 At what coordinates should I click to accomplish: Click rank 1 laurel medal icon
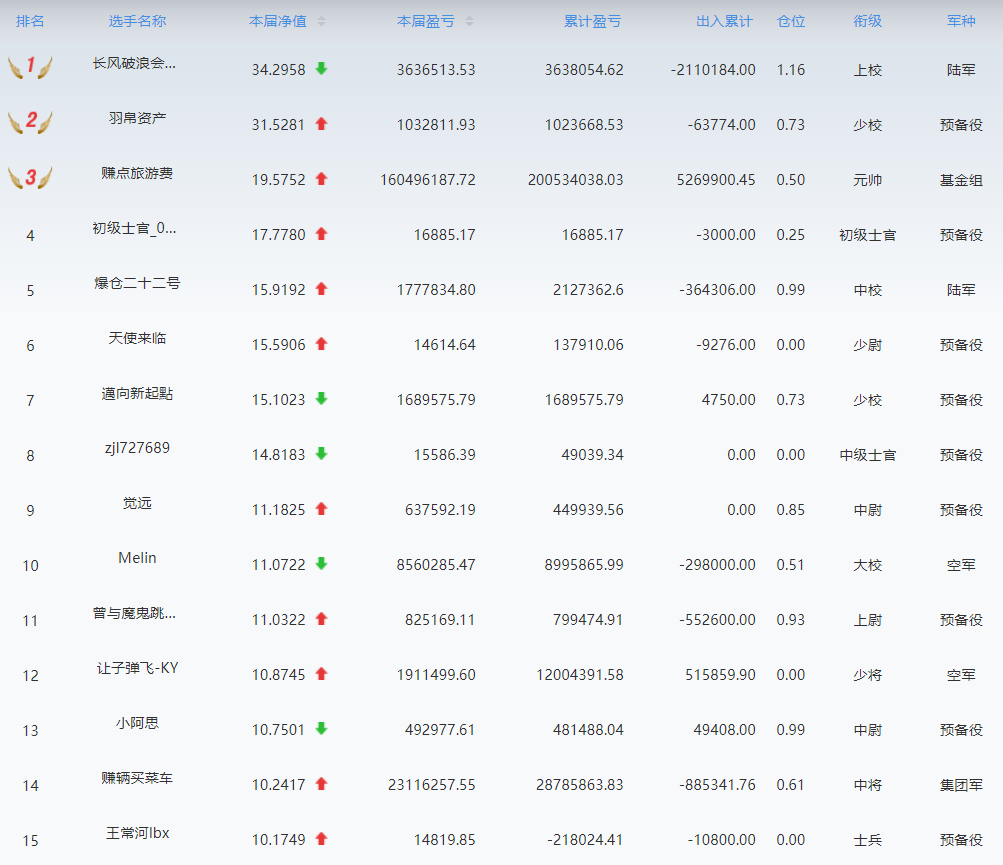[x=30, y=66]
